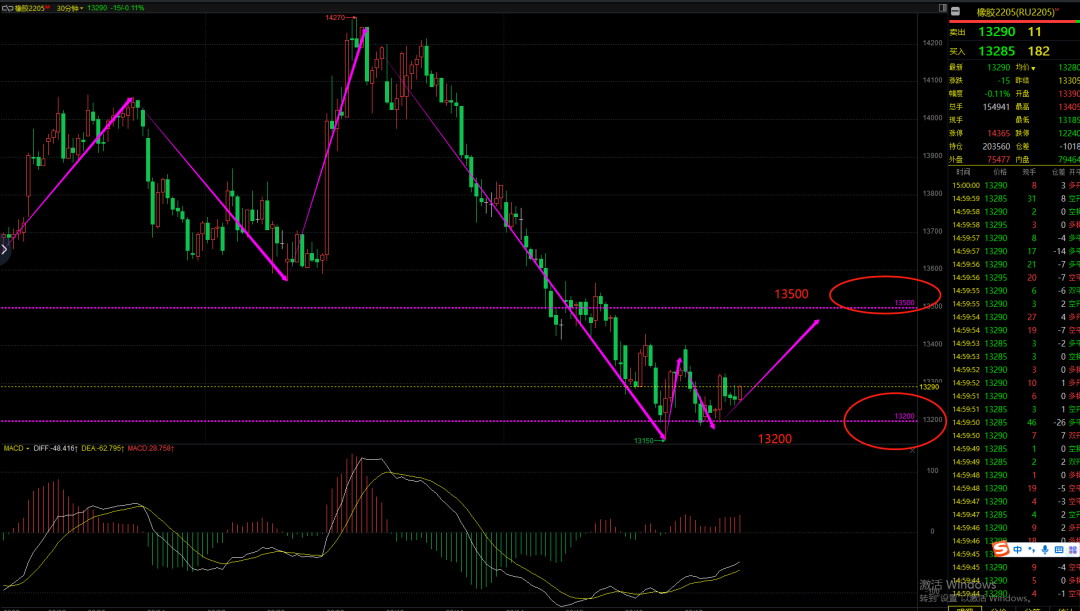Select the 14:59:54 row with volume 27

(1014, 317)
